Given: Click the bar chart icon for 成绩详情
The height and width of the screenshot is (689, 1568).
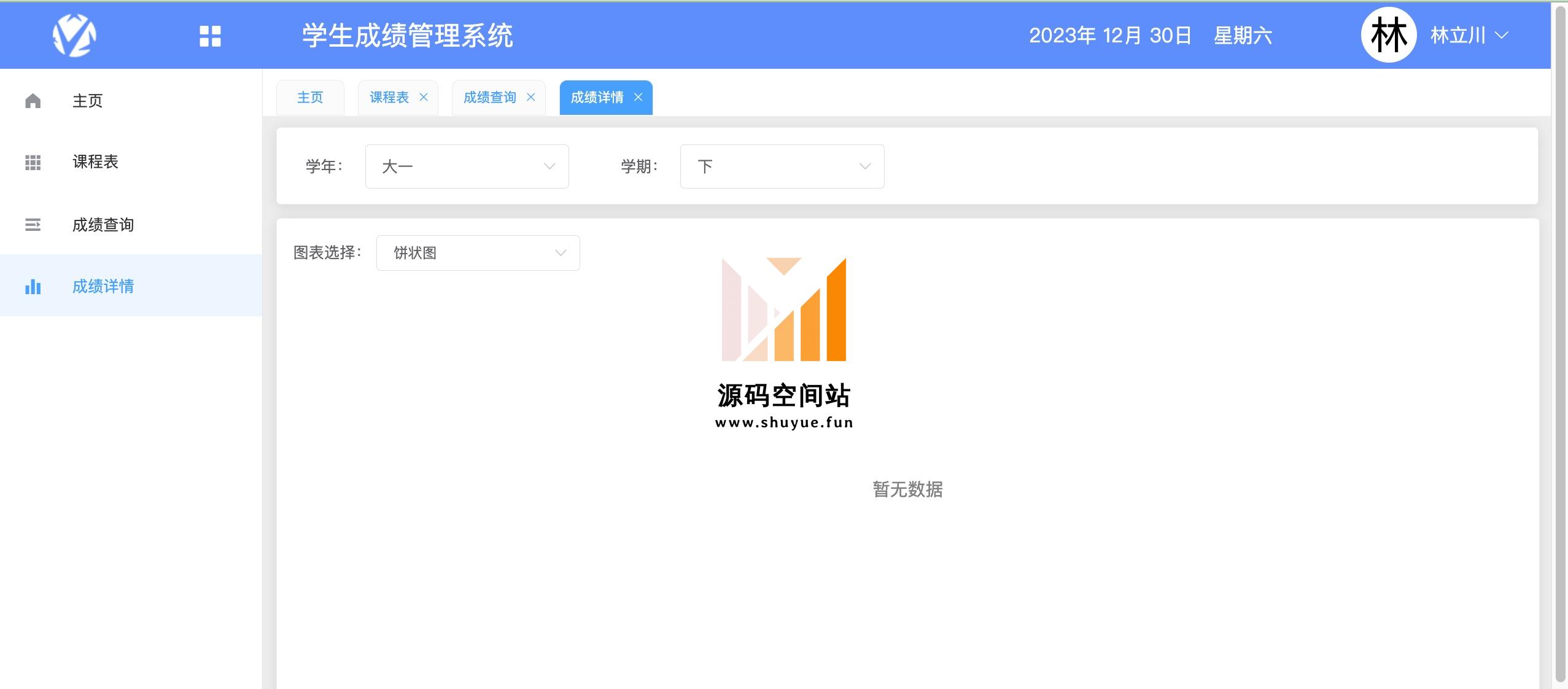Looking at the screenshot, I should pyautogui.click(x=33, y=287).
